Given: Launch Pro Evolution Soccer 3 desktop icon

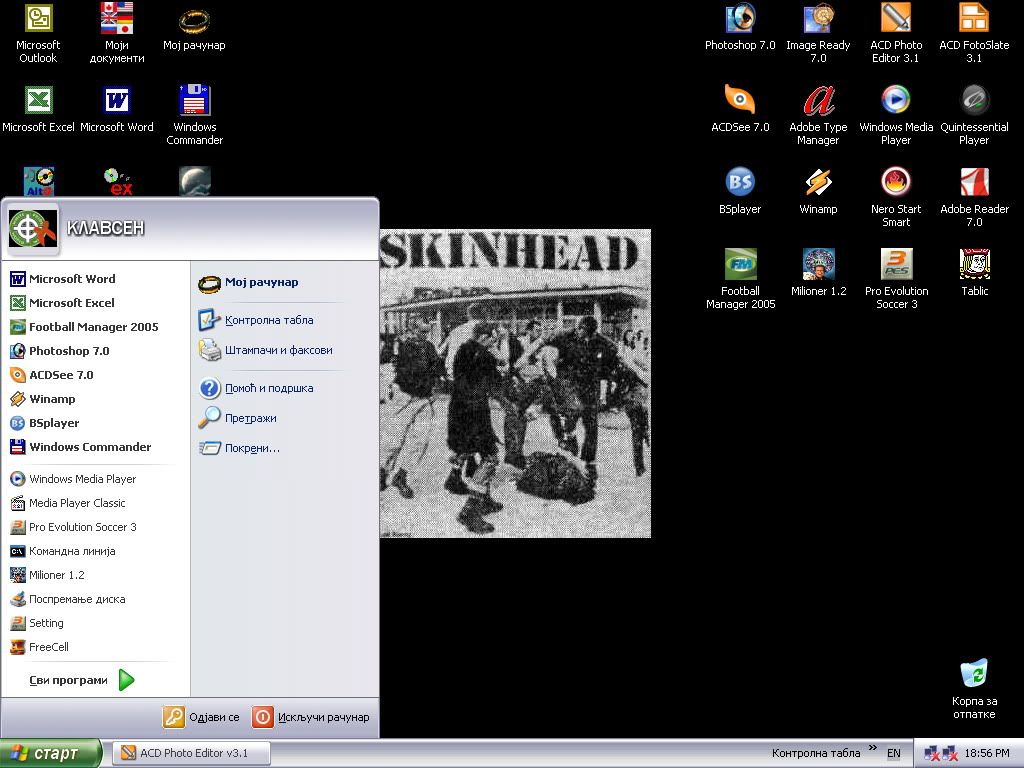Looking at the screenshot, I should pyautogui.click(x=896, y=279).
